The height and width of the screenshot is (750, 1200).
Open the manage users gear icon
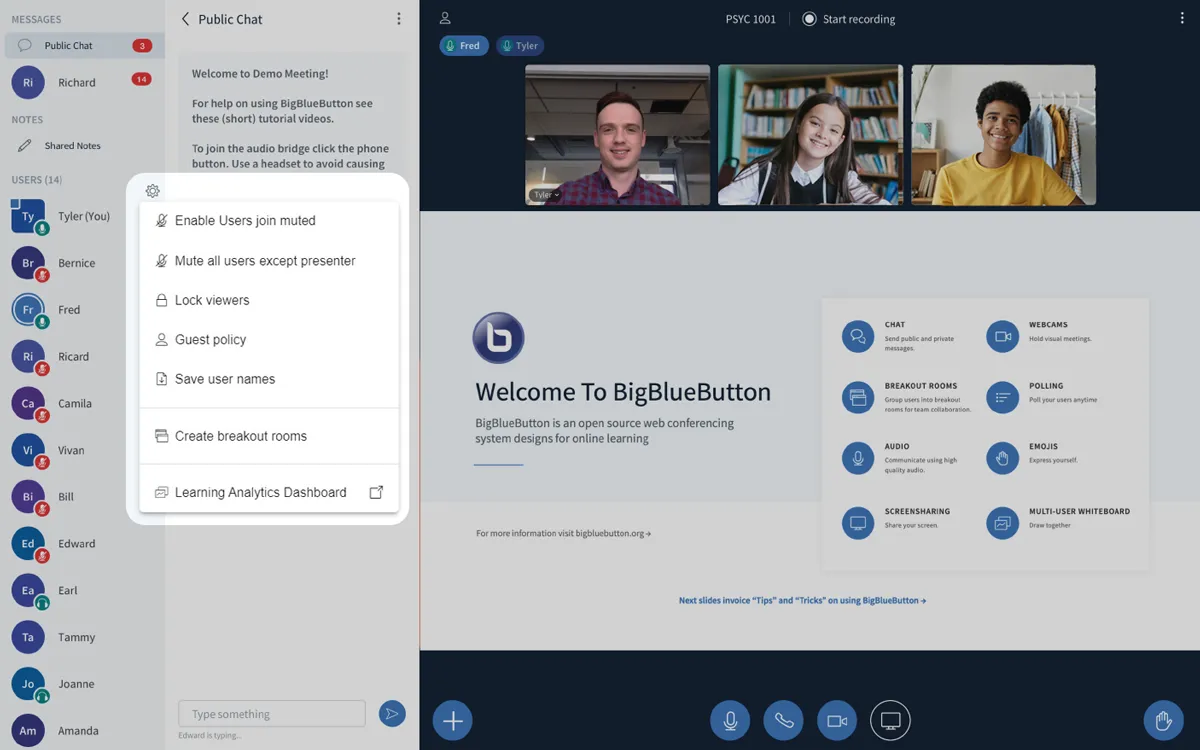(152, 191)
